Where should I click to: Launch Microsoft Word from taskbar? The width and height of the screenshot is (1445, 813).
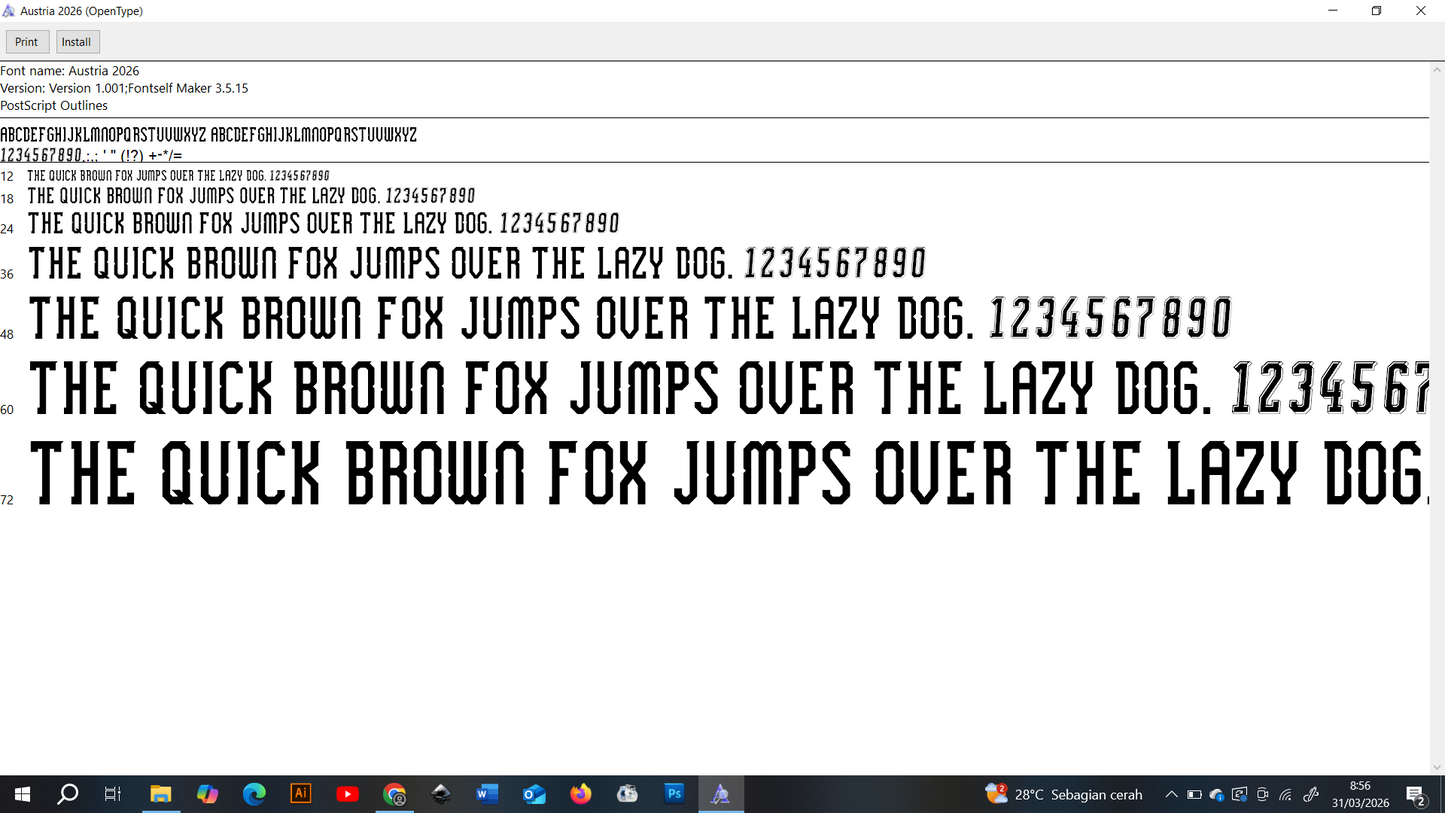point(487,794)
